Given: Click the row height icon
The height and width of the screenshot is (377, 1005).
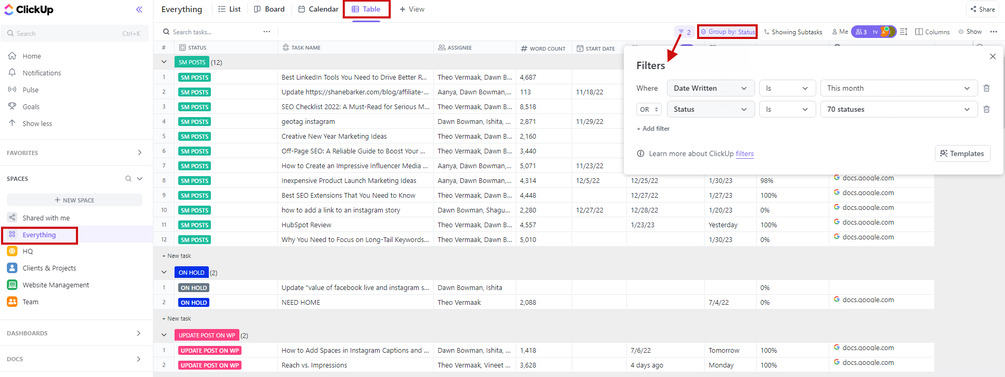Looking at the screenshot, I should pyautogui.click(x=904, y=31).
